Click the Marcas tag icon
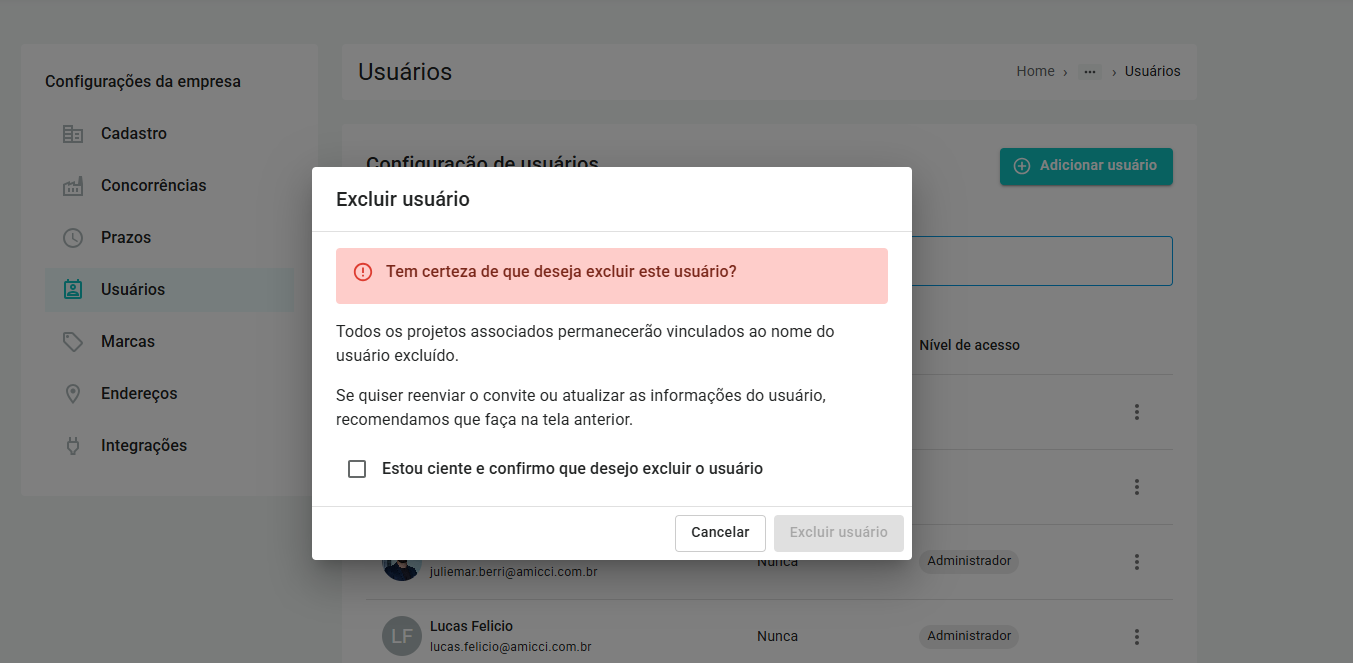 pyautogui.click(x=72, y=342)
